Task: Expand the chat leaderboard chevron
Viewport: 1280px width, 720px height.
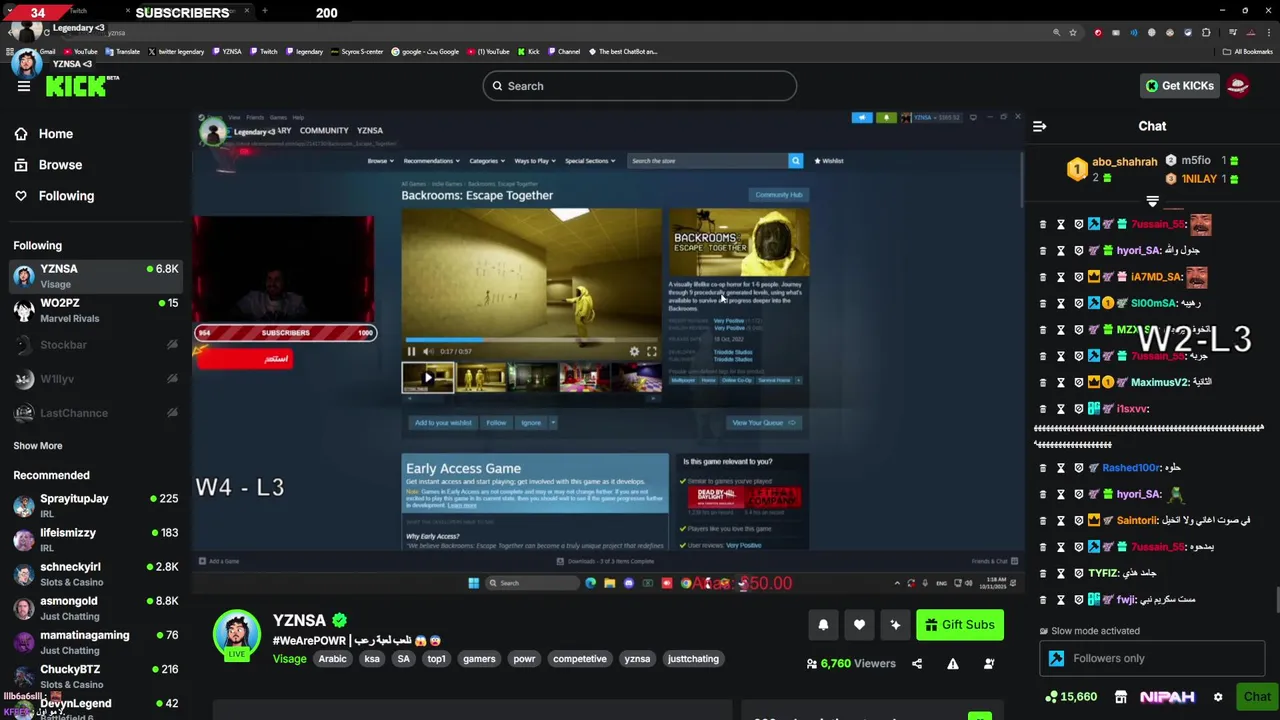Action: [x=1152, y=202]
